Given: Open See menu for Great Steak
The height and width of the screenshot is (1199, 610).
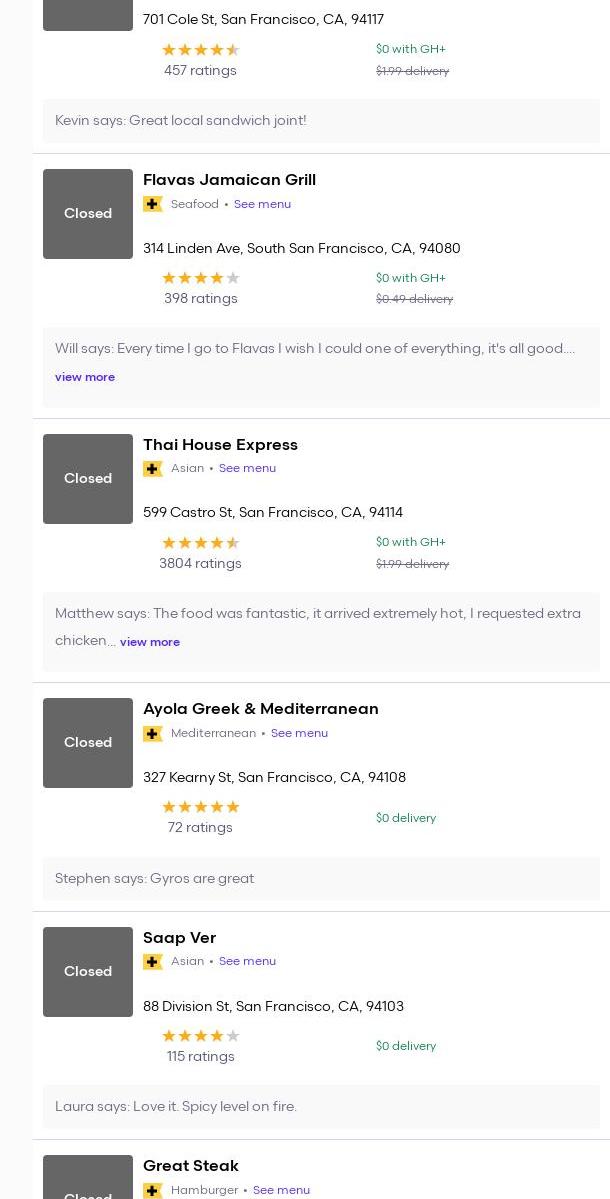Looking at the screenshot, I should [x=281, y=1190].
